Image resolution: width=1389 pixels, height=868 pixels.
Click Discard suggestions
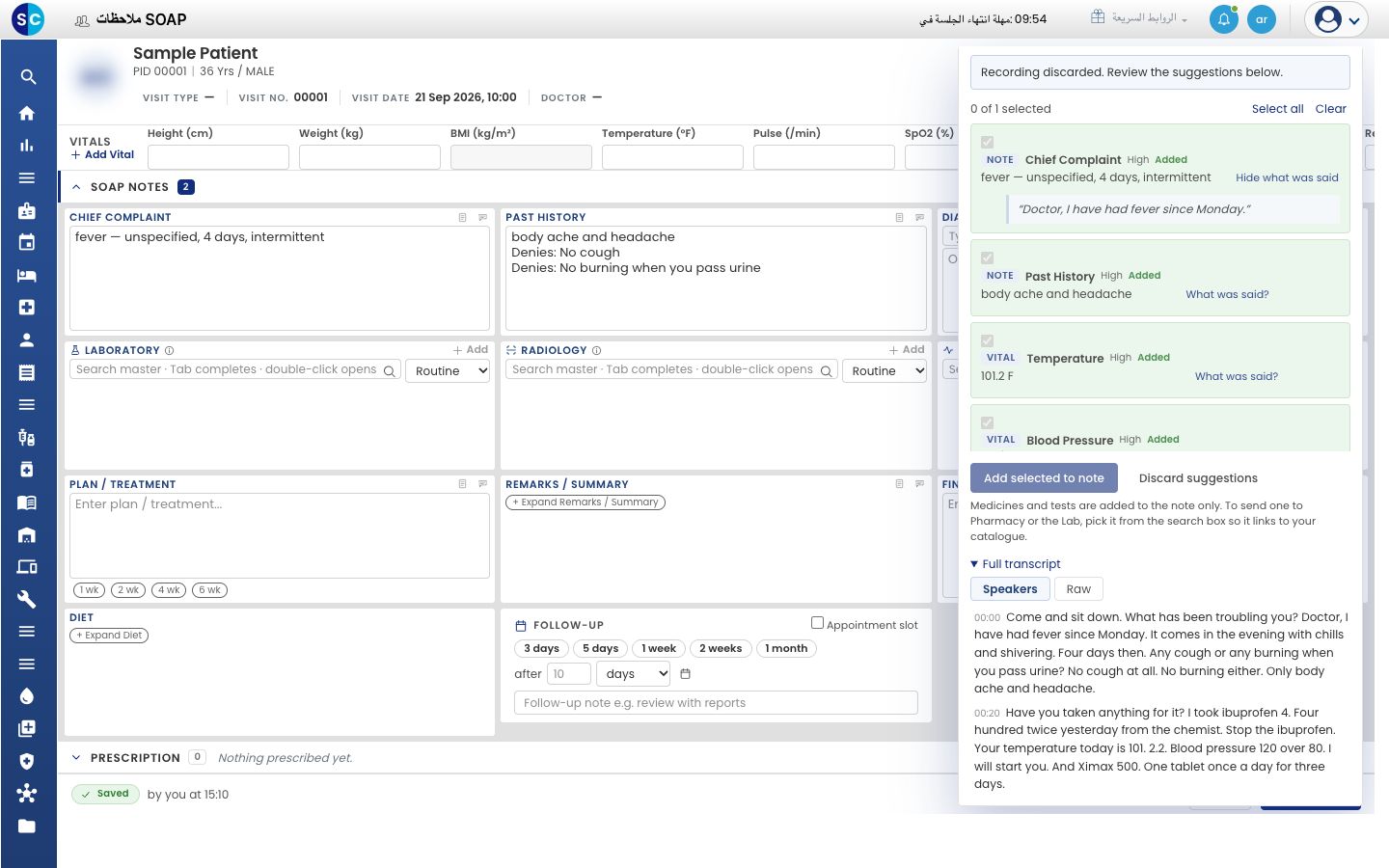click(x=1198, y=478)
